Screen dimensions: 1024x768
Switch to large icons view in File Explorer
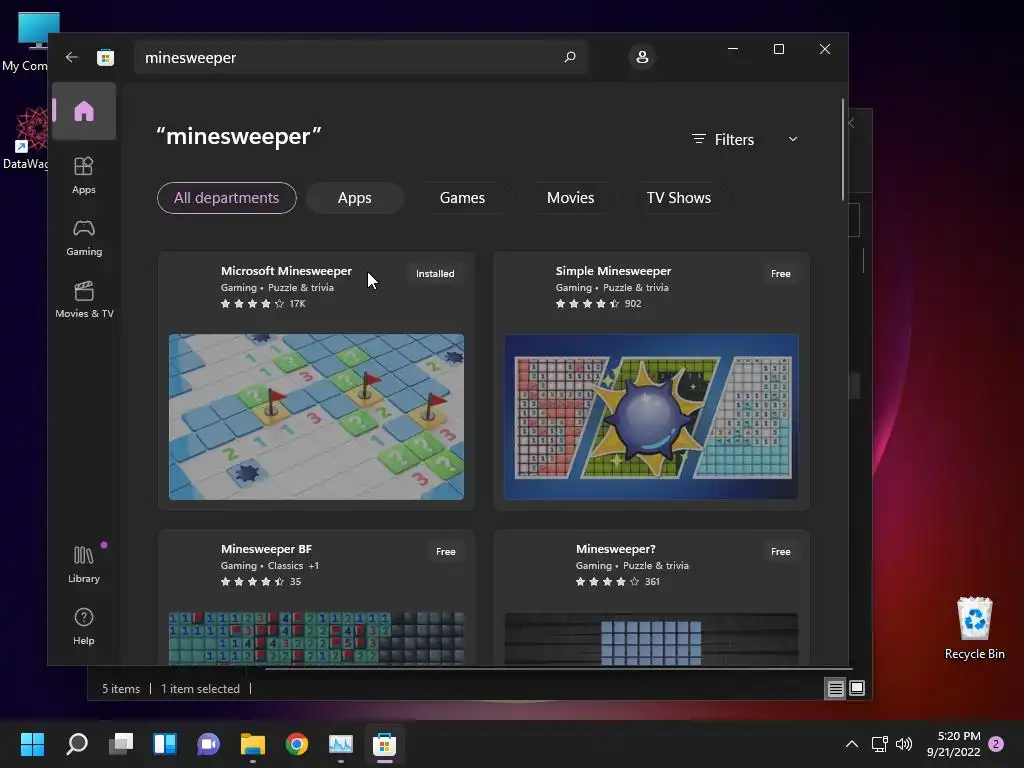coord(857,688)
